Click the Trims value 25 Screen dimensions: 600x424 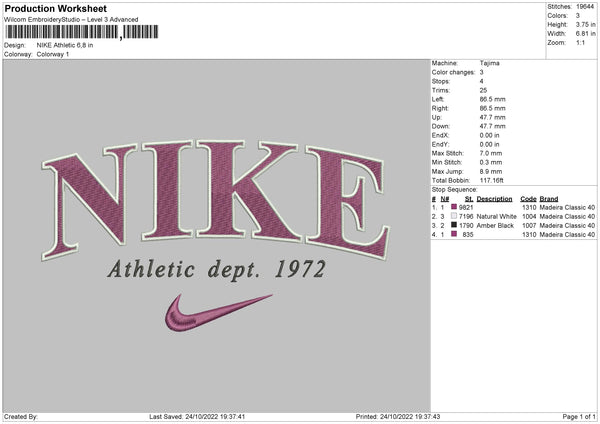[483, 90]
